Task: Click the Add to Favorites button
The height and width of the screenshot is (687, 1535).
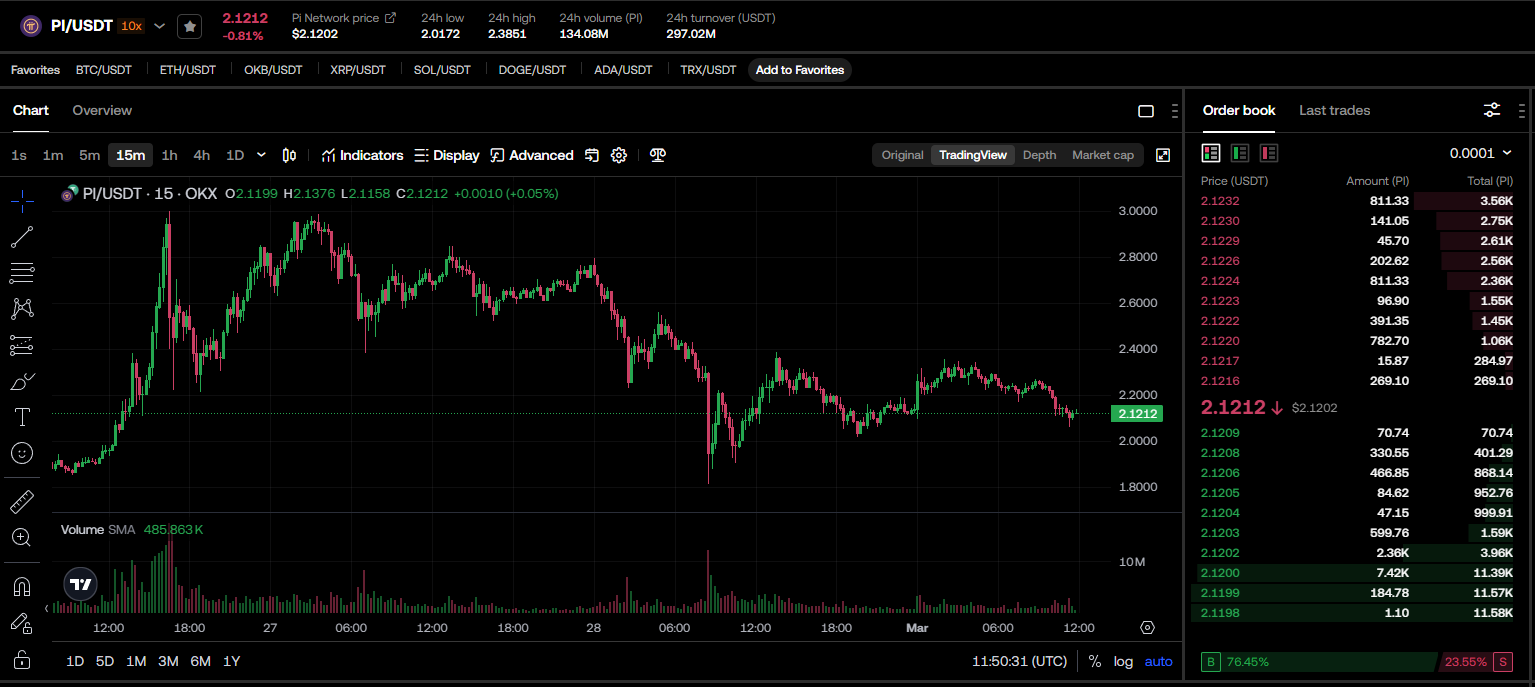Action: coord(800,70)
